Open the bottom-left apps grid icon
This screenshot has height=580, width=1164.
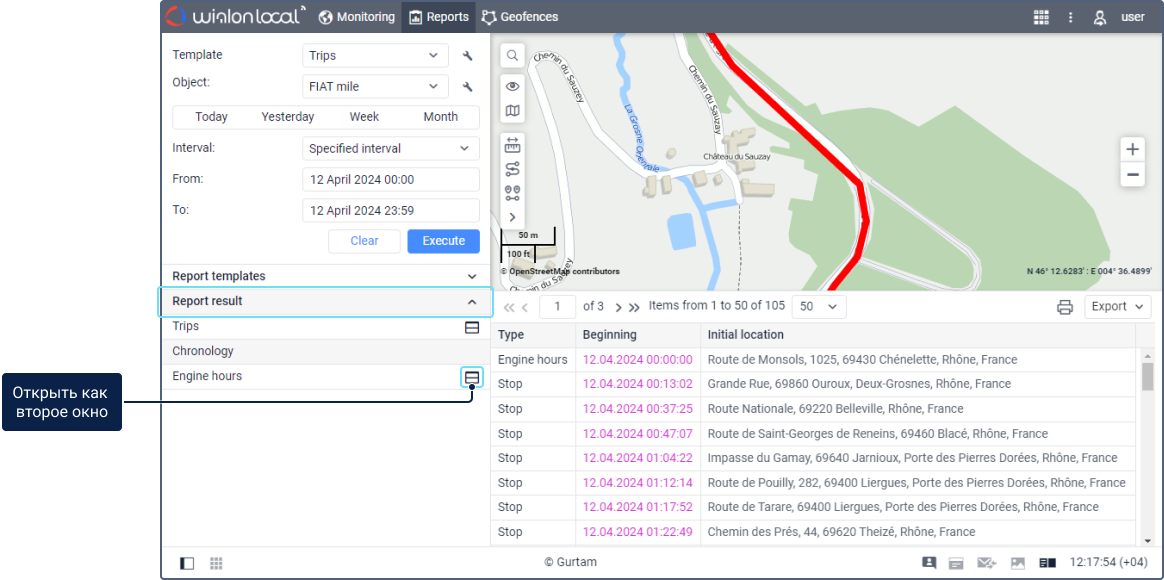pos(216,563)
